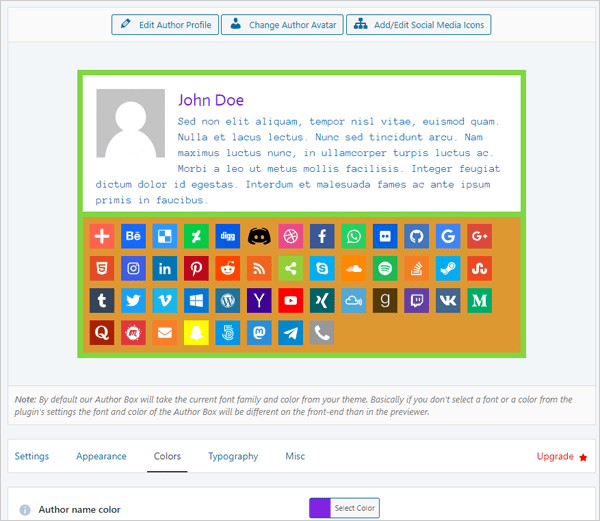Open the Facebook social icon
Image resolution: width=600 pixels, height=521 pixels.
click(x=322, y=236)
